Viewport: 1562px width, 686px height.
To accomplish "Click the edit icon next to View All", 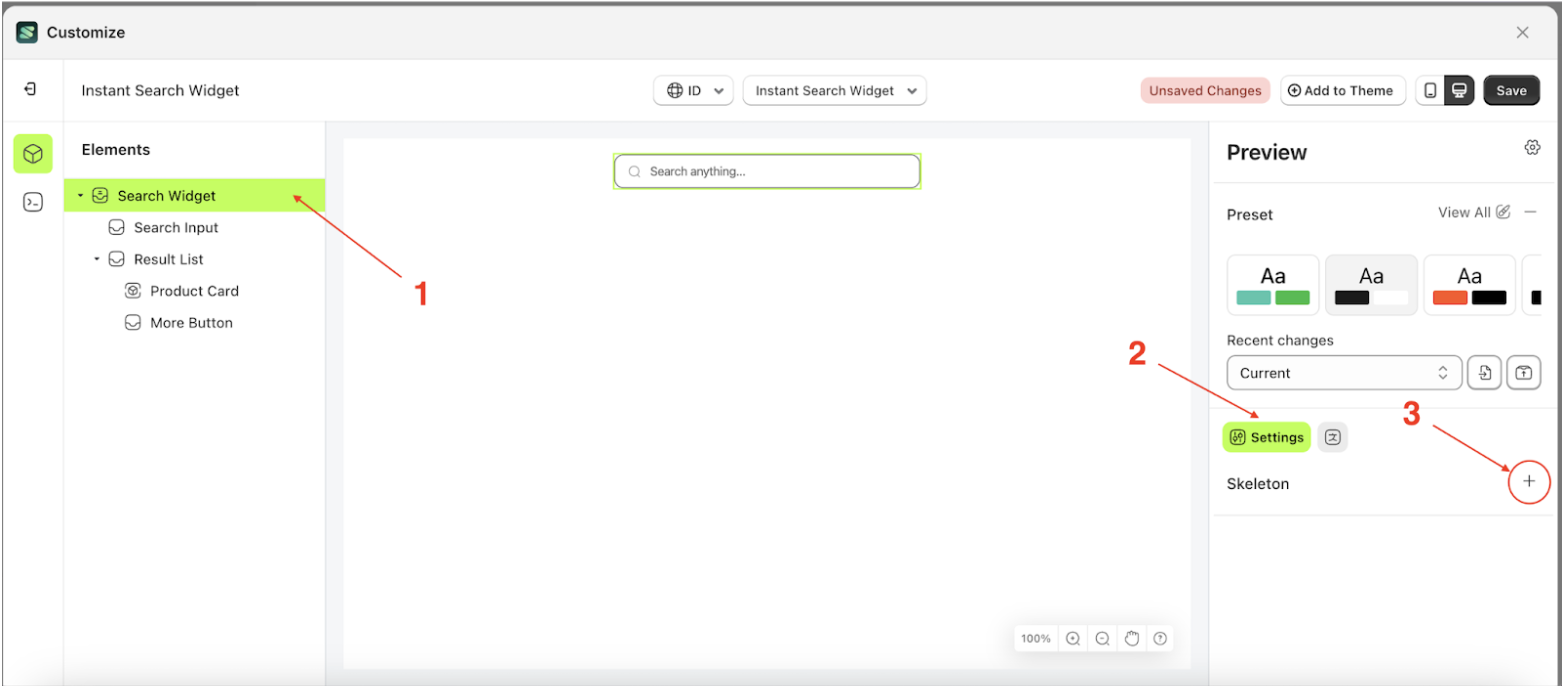I will point(1502,212).
